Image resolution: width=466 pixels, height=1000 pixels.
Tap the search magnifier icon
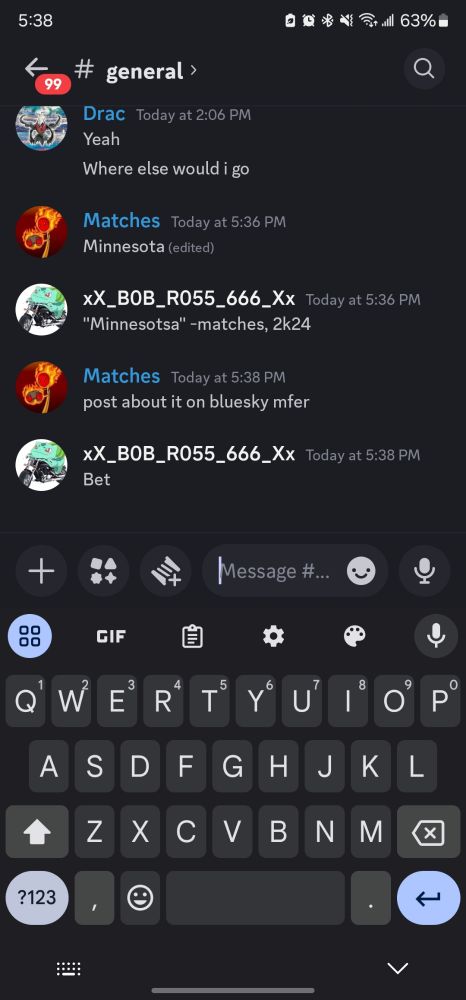click(424, 68)
